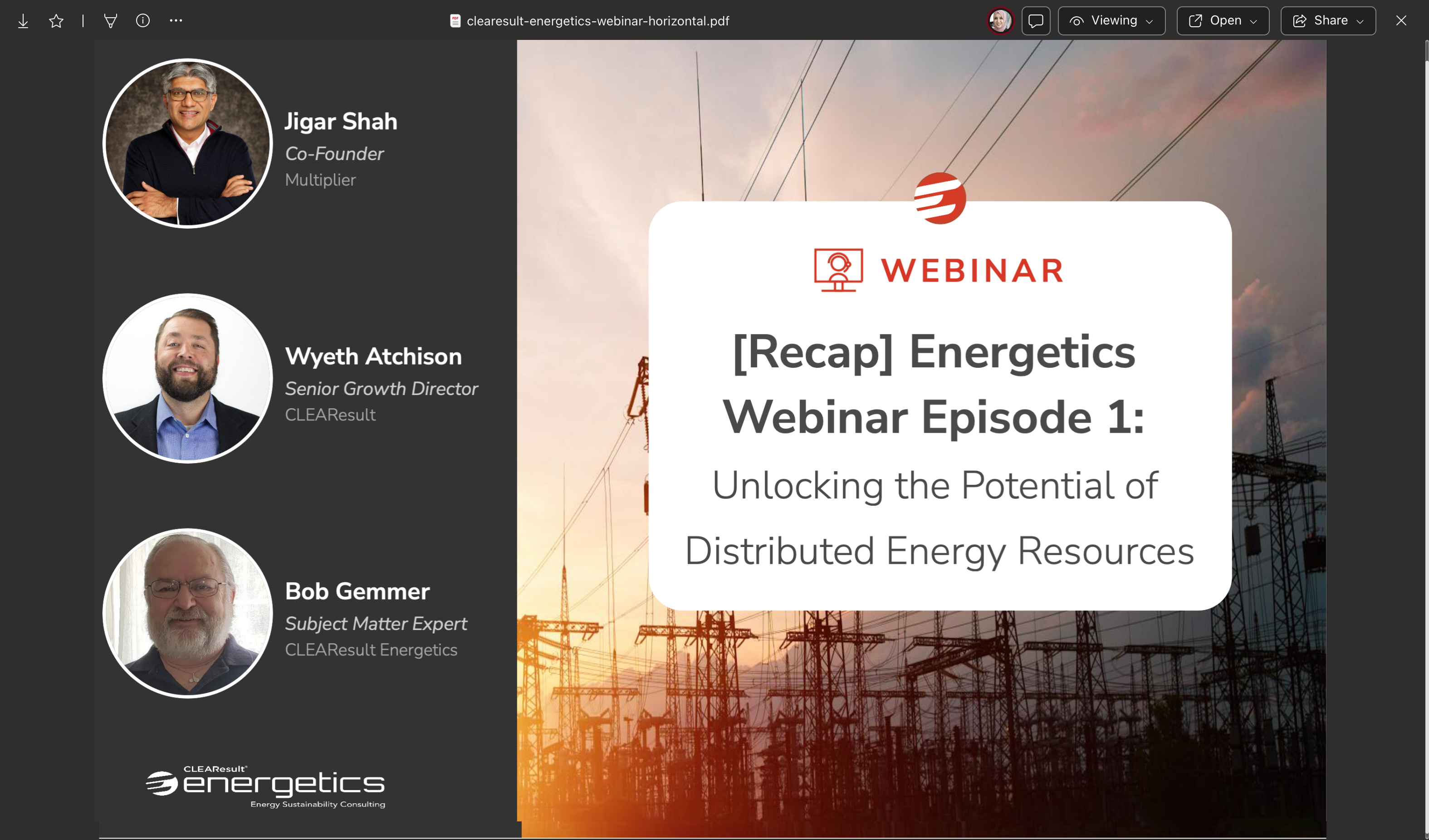Screen dimensions: 1429x840
Task: Click Bob Gemmer's portrait photo
Action: point(188,613)
